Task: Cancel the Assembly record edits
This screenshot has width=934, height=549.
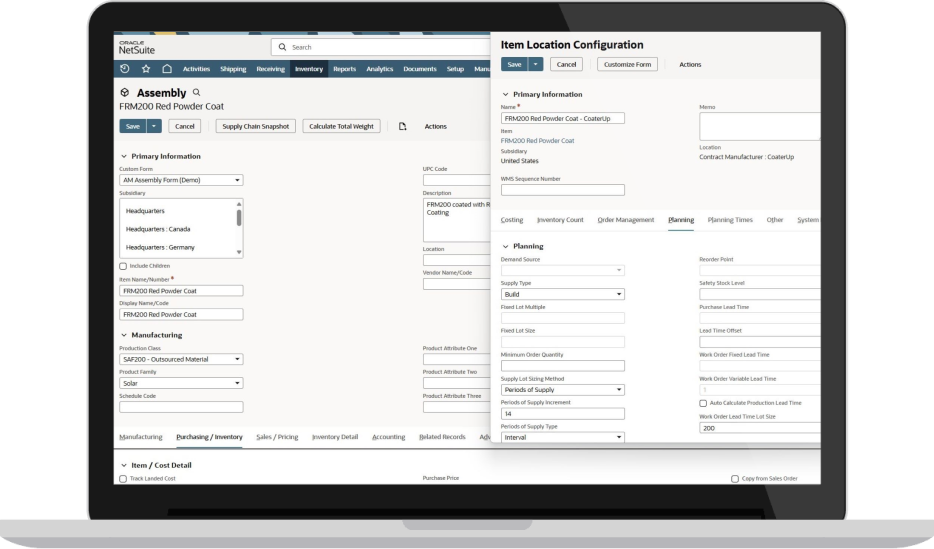Action: click(x=185, y=126)
